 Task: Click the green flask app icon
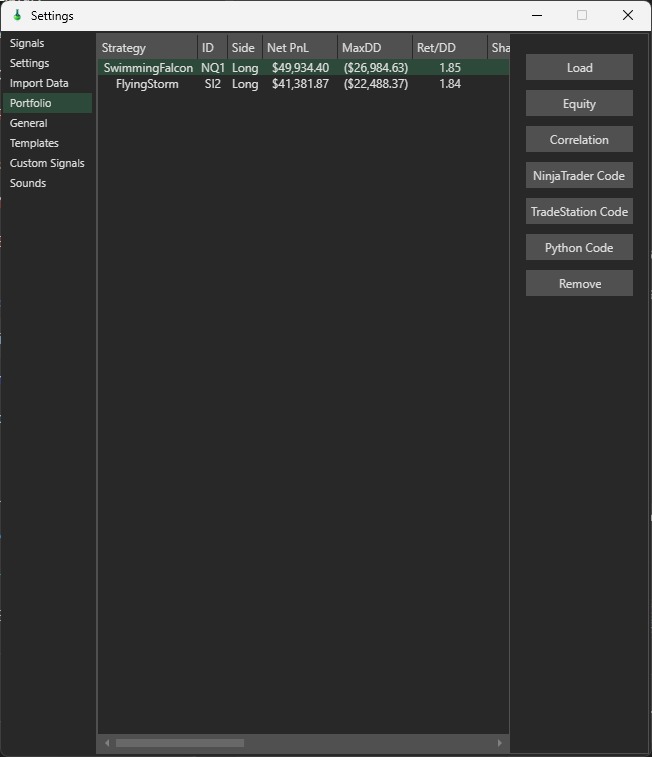tap(17, 15)
